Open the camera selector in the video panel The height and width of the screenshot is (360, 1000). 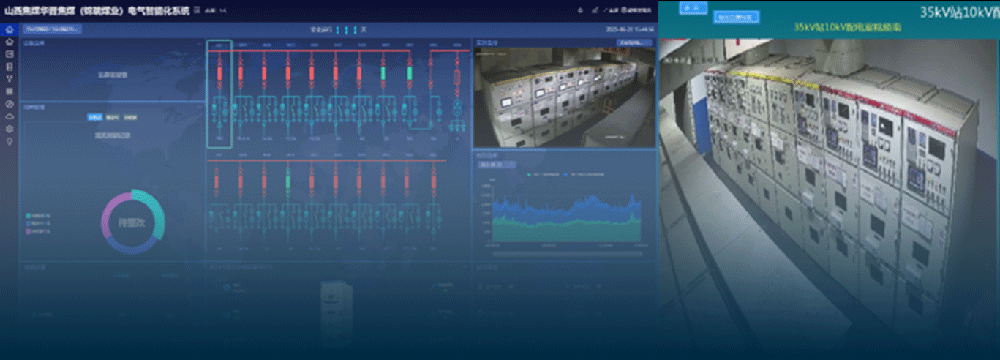(635, 43)
